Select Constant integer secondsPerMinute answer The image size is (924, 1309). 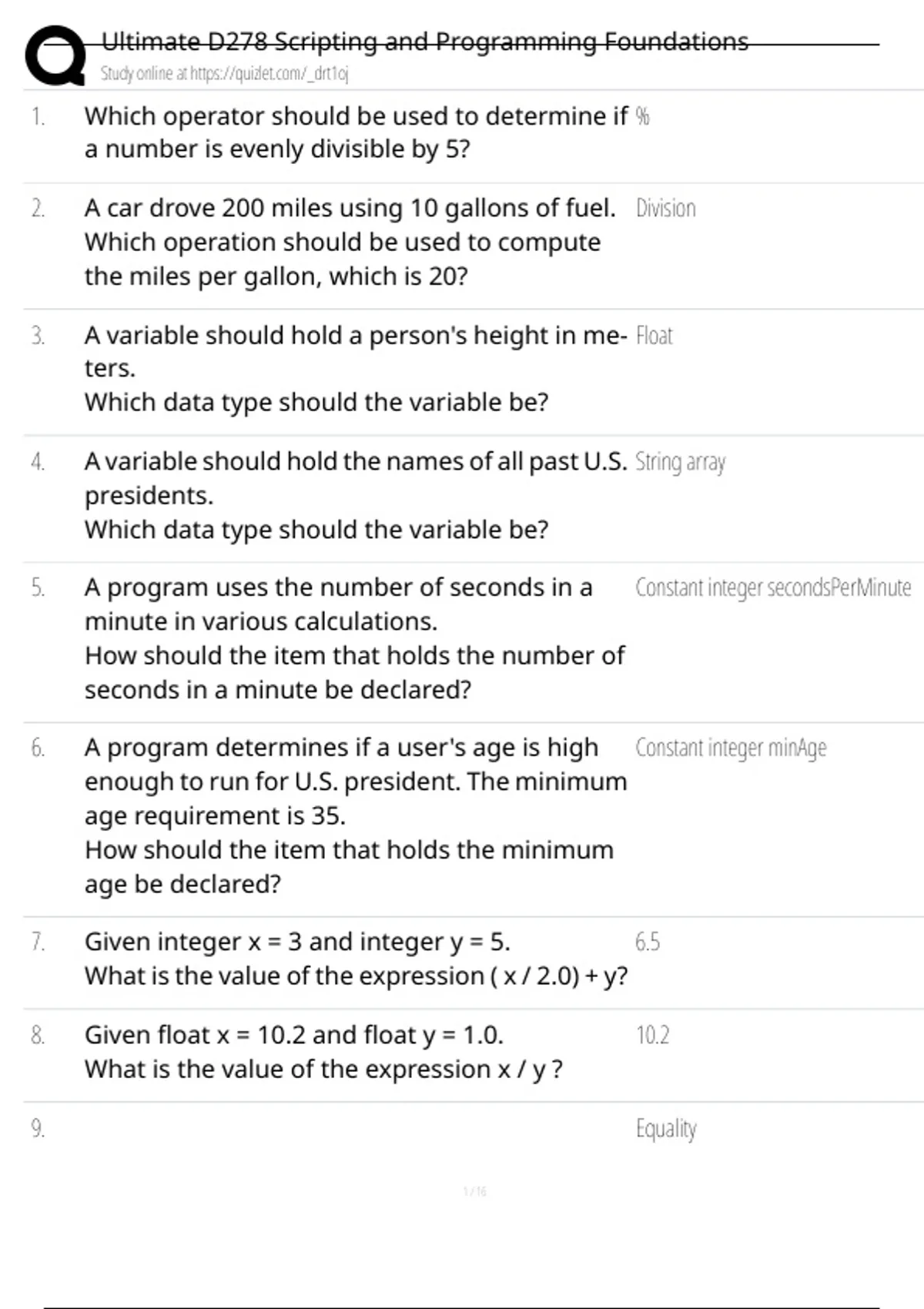pos(772,588)
